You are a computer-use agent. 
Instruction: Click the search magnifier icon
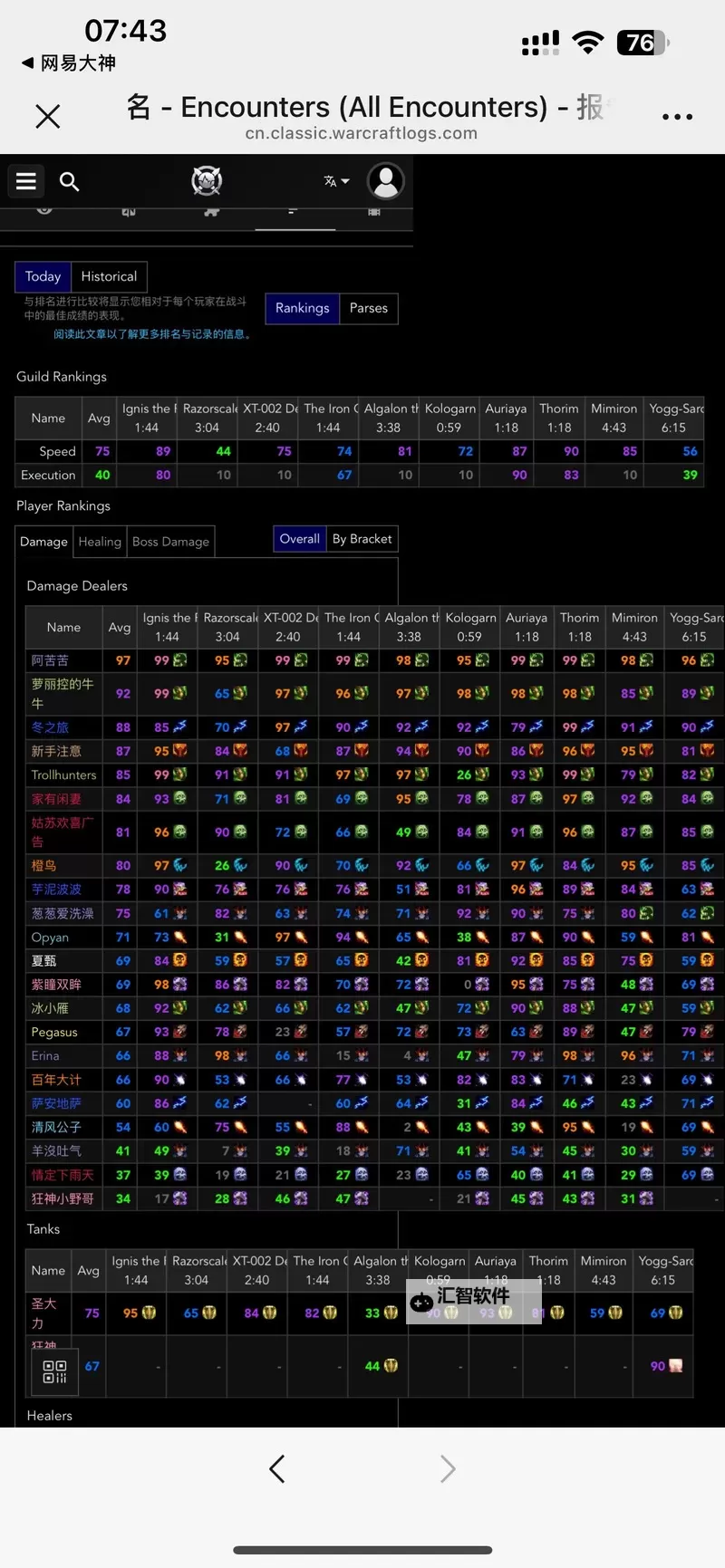tap(70, 181)
